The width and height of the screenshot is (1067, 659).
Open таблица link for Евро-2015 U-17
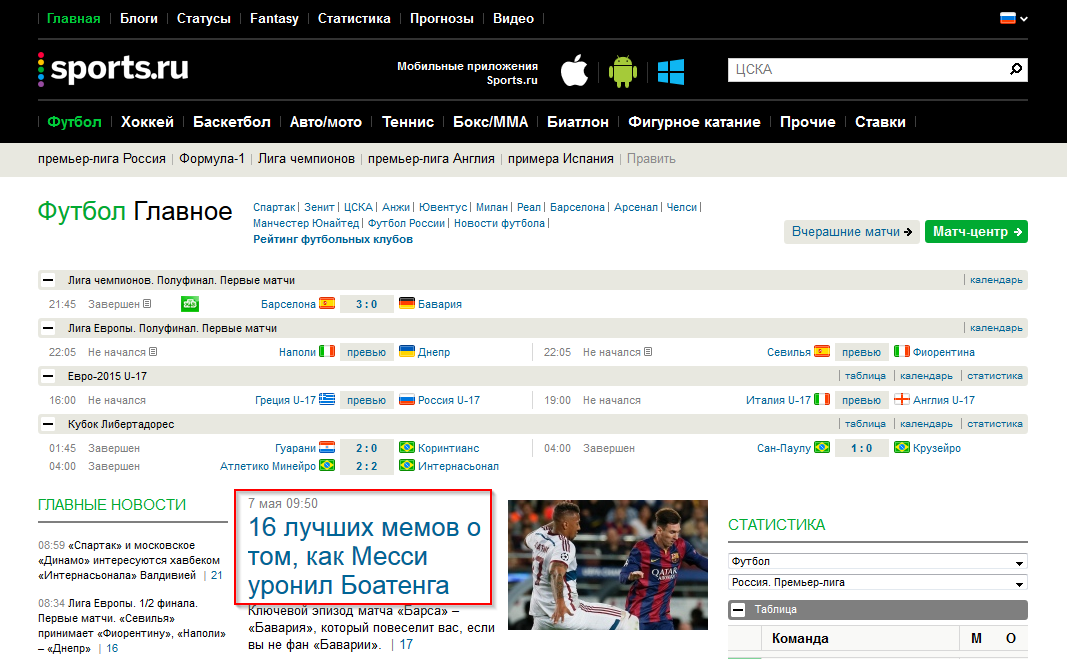(x=865, y=376)
